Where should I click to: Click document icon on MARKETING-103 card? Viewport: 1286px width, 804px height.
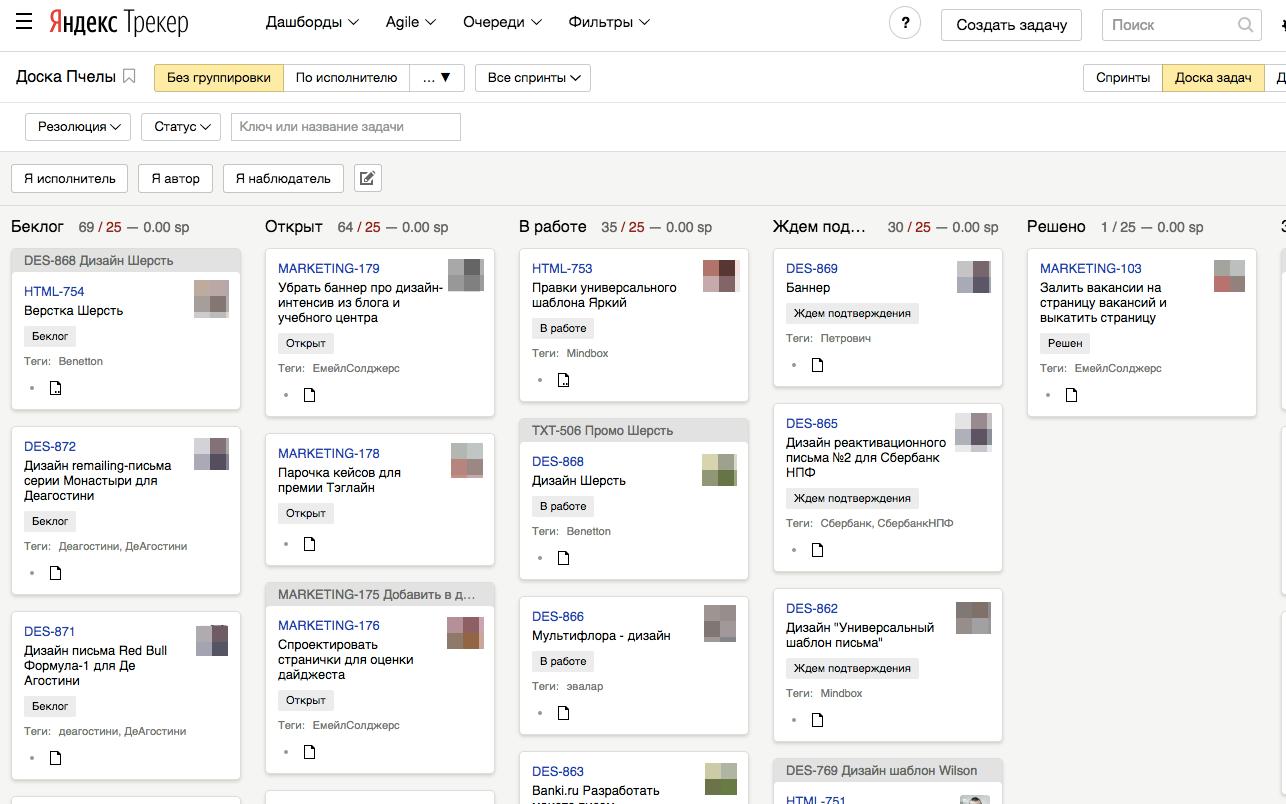click(x=1072, y=395)
